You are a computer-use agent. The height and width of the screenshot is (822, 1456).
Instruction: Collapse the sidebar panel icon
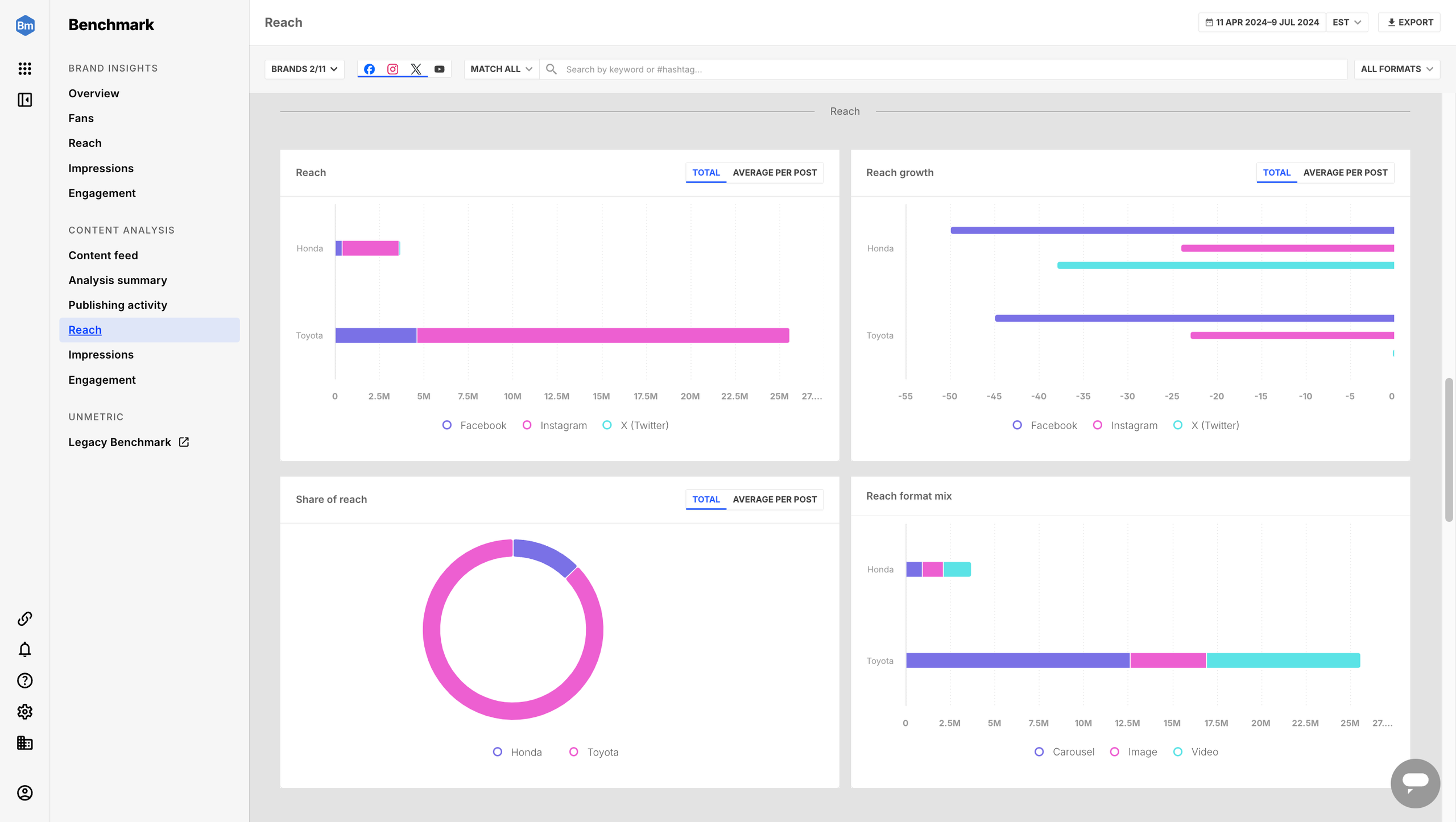click(24, 100)
